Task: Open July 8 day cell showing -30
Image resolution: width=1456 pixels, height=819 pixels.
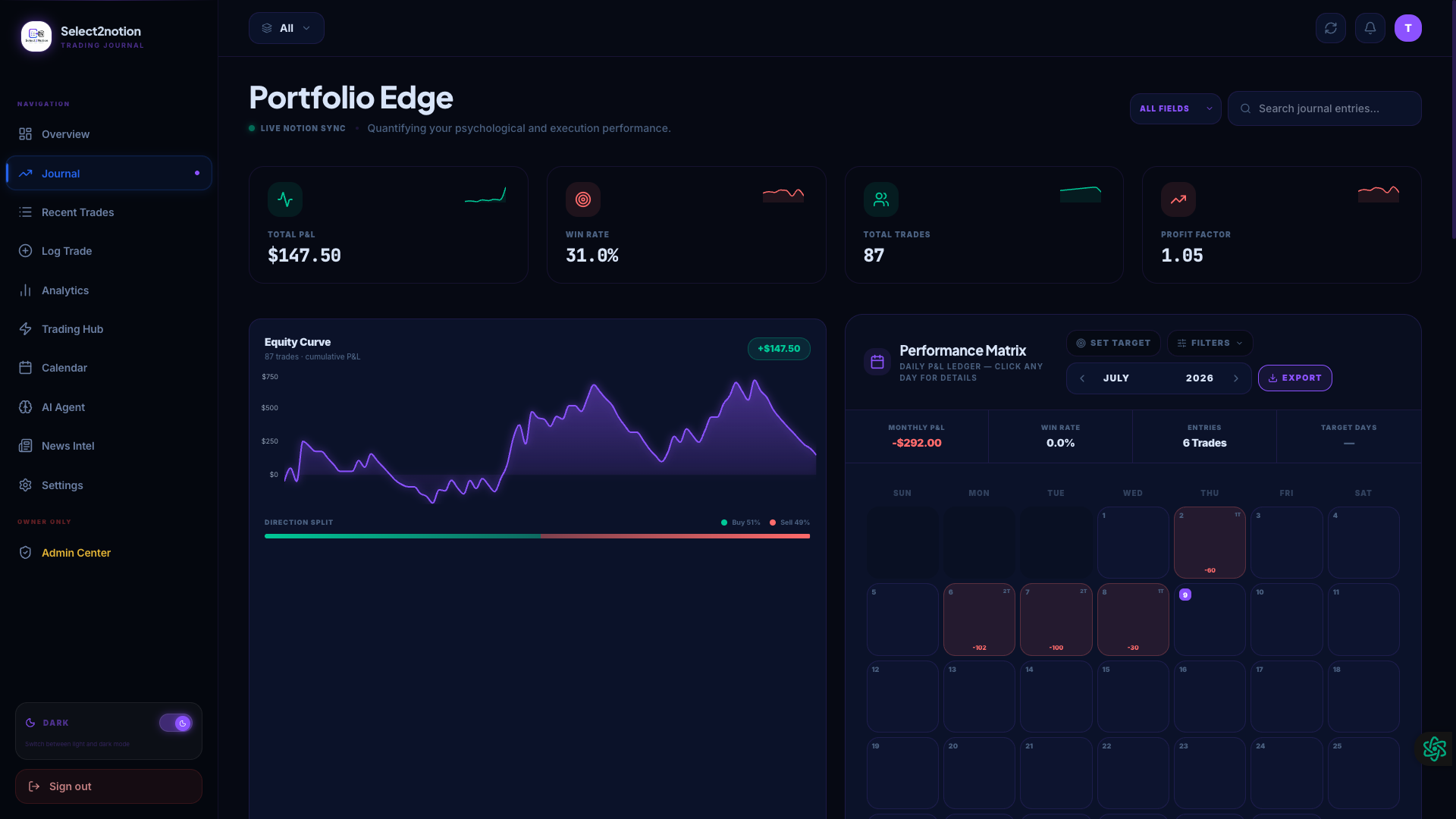Action: click(1133, 620)
